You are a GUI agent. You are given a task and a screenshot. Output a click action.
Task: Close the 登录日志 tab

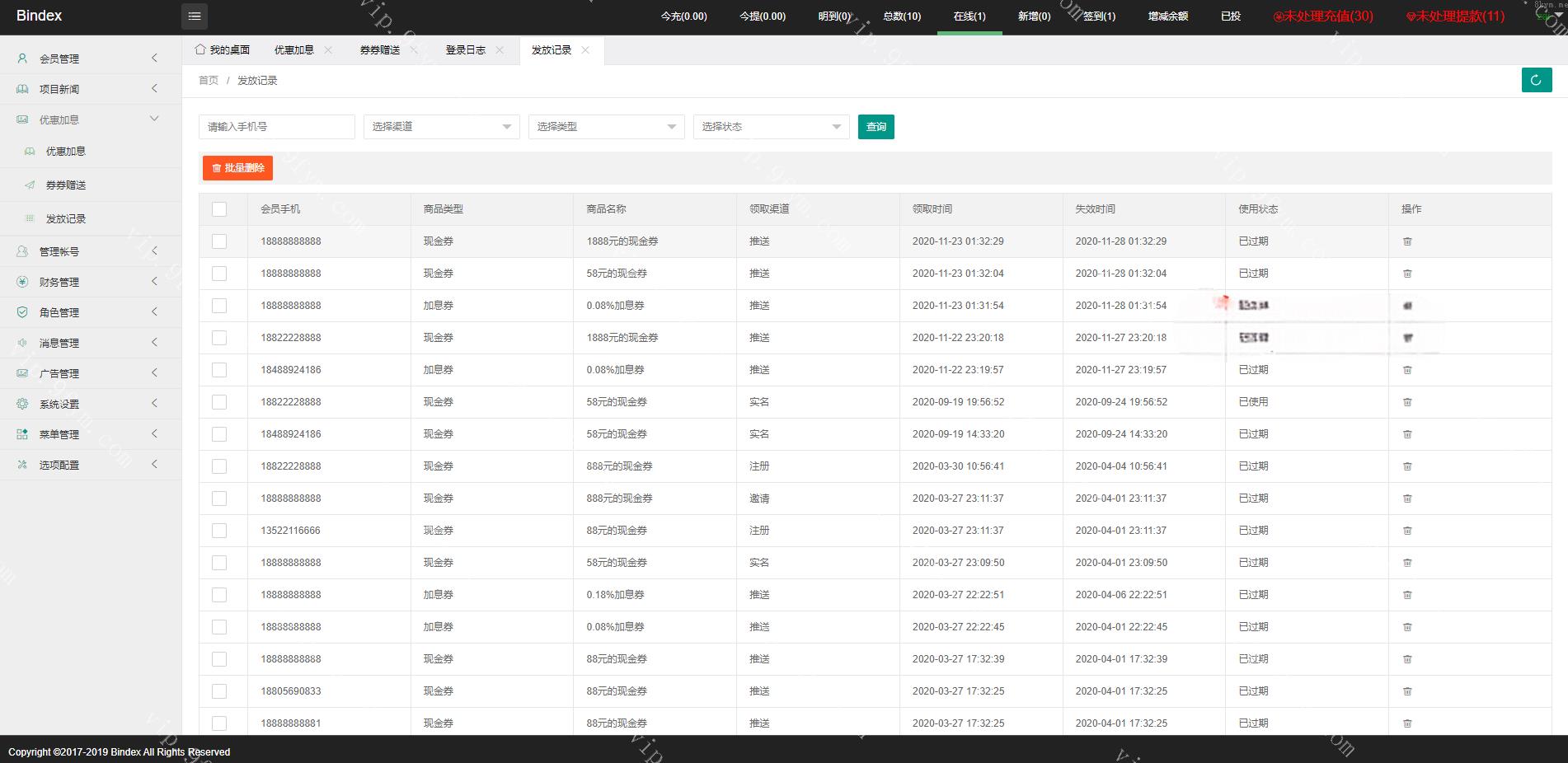click(500, 50)
